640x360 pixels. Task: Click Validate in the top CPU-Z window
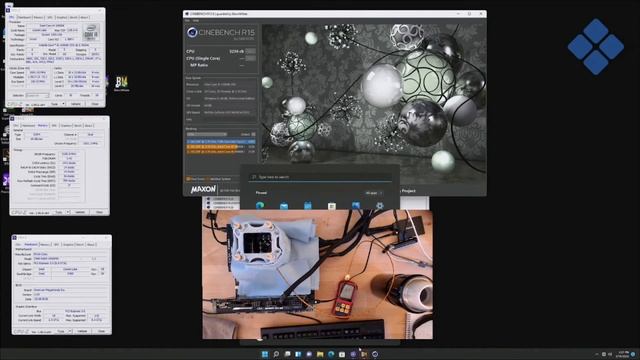pyautogui.click(x=76, y=104)
